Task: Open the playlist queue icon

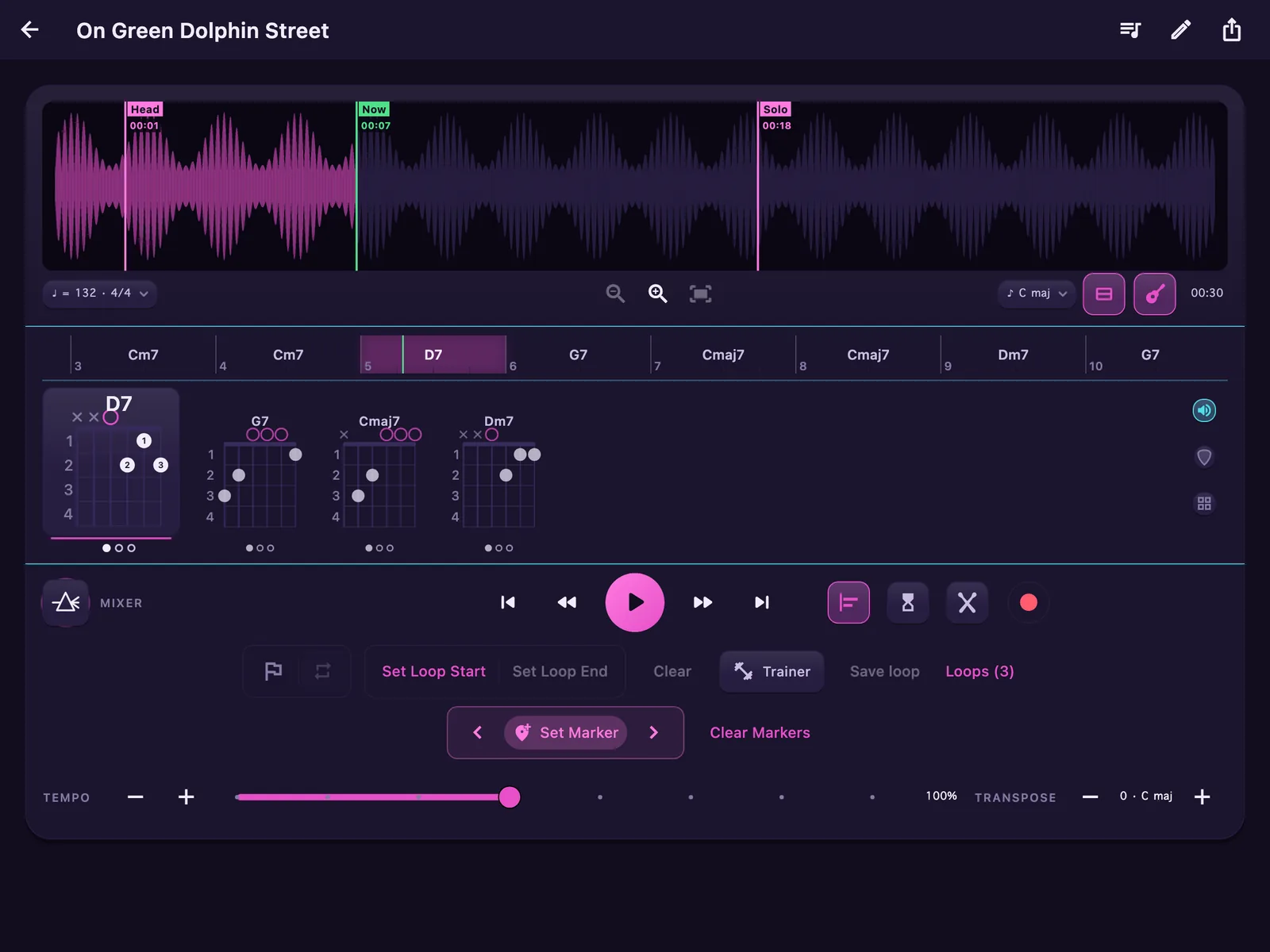Action: click(1130, 30)
